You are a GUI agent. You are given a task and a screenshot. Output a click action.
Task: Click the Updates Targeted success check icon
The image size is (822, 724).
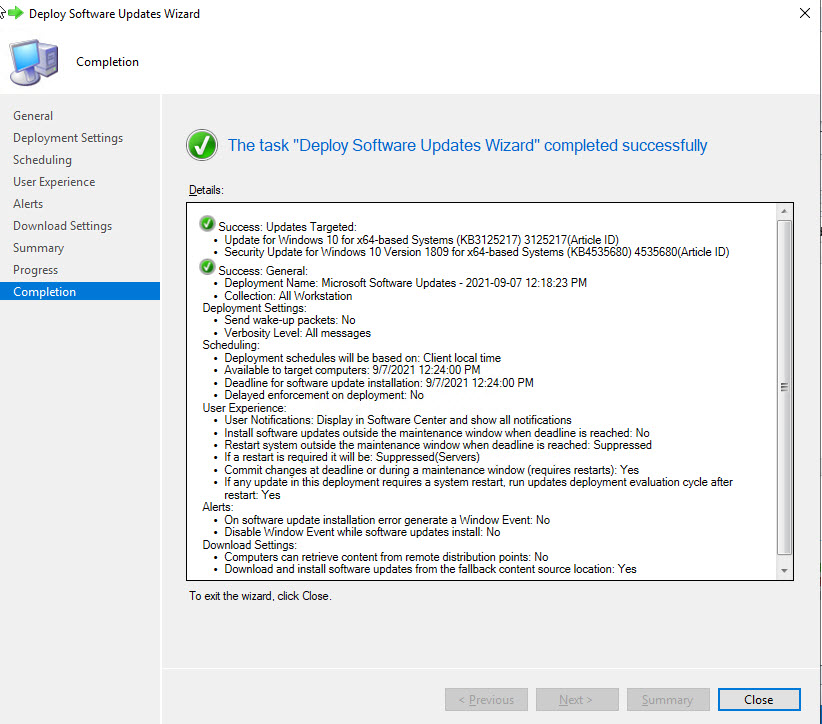[x=207, y=224]
